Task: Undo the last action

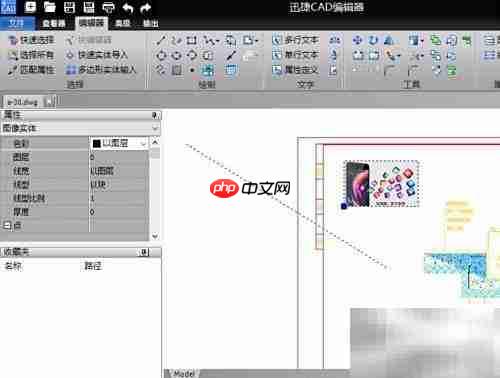Action: pos(127,8)
